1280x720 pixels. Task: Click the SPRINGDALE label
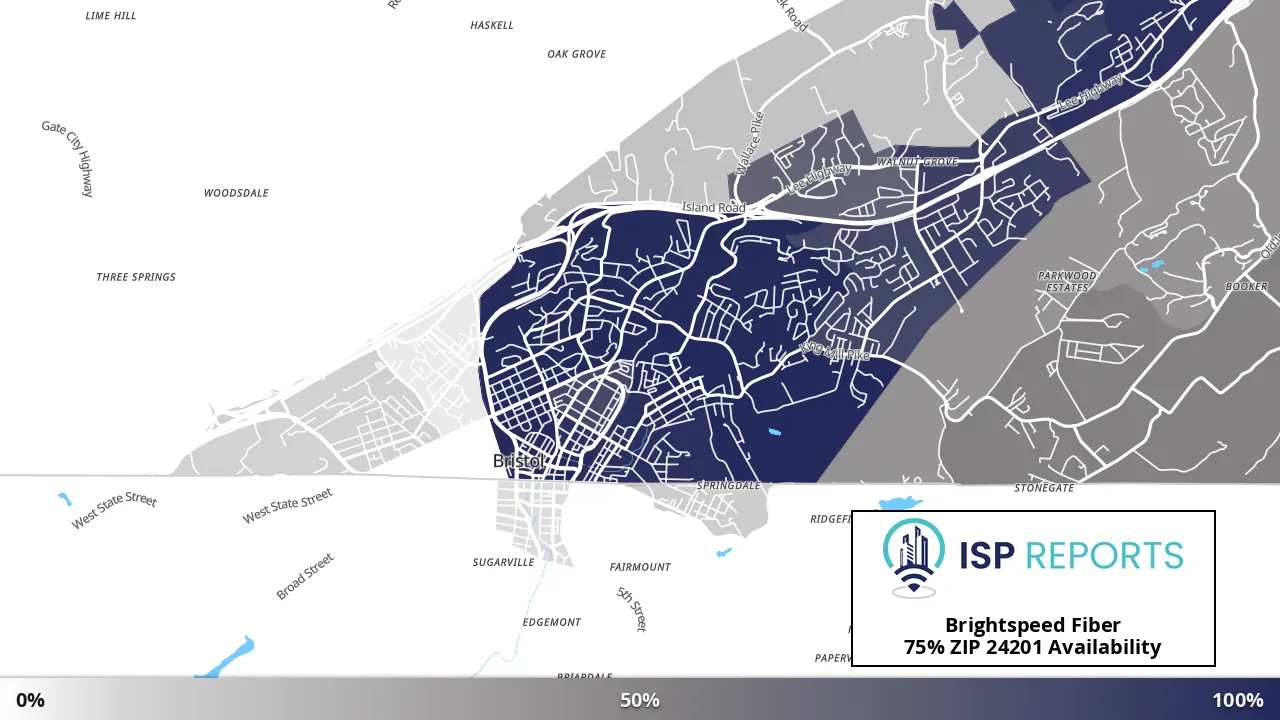729,485
